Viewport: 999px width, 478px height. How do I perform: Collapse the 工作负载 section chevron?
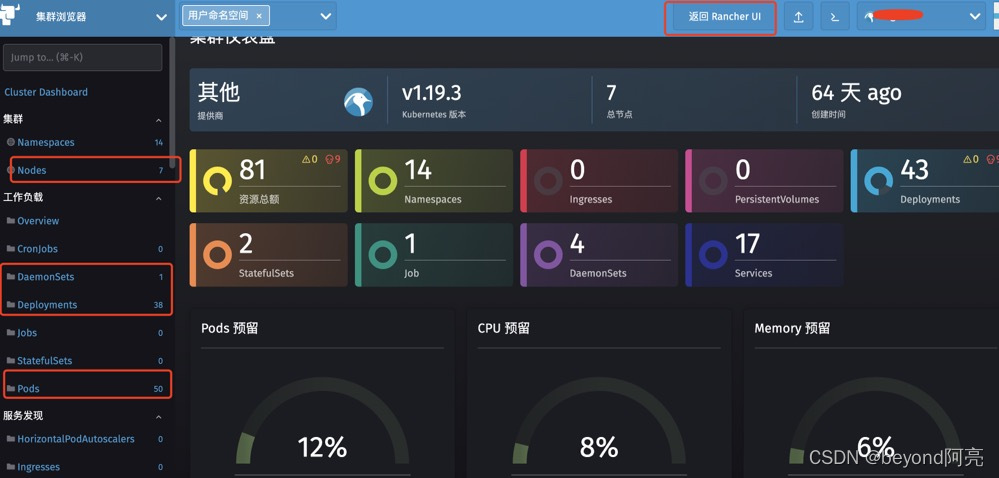159,198
